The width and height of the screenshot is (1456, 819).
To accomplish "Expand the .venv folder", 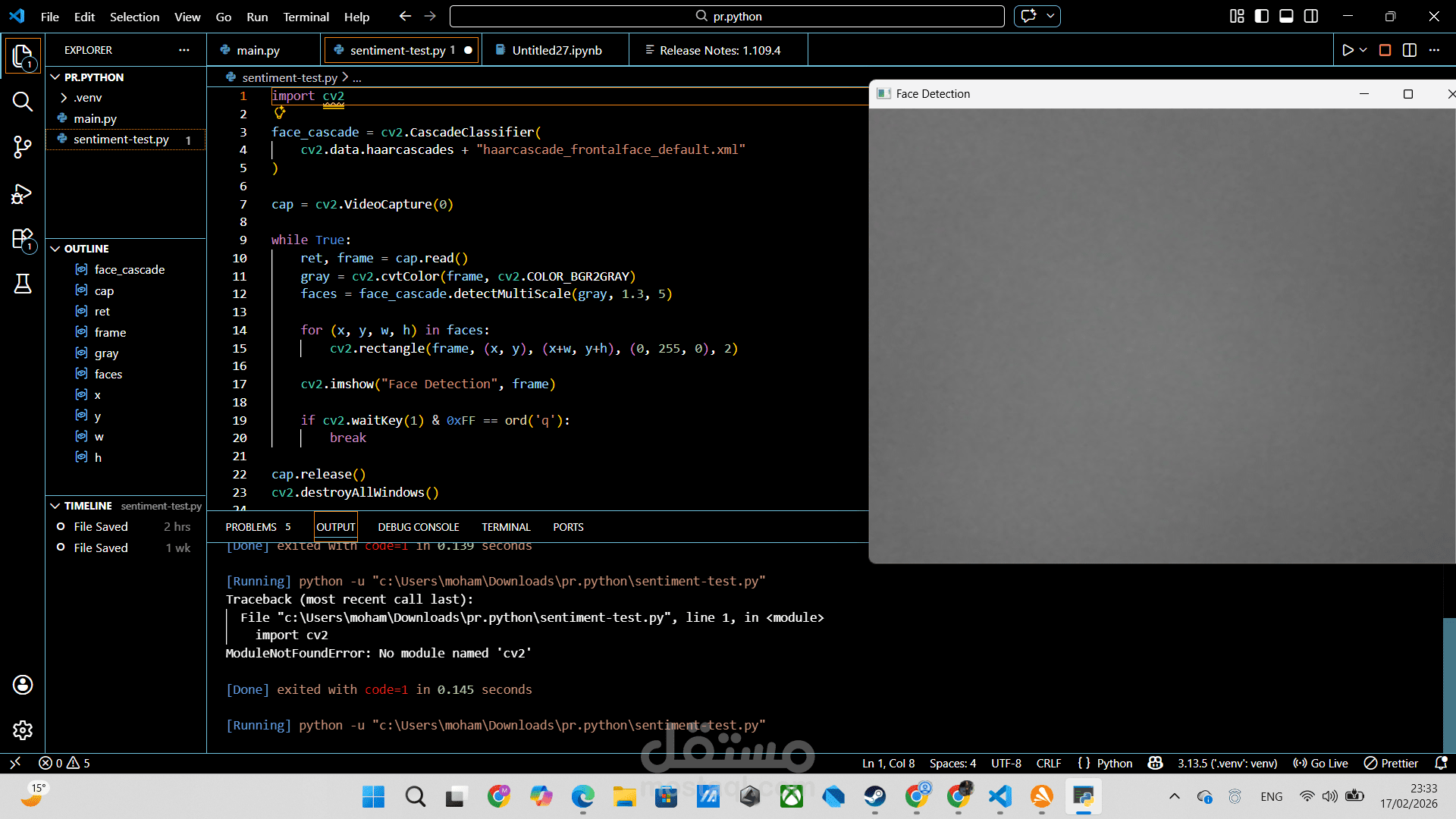I will click(x=87, y=98).
